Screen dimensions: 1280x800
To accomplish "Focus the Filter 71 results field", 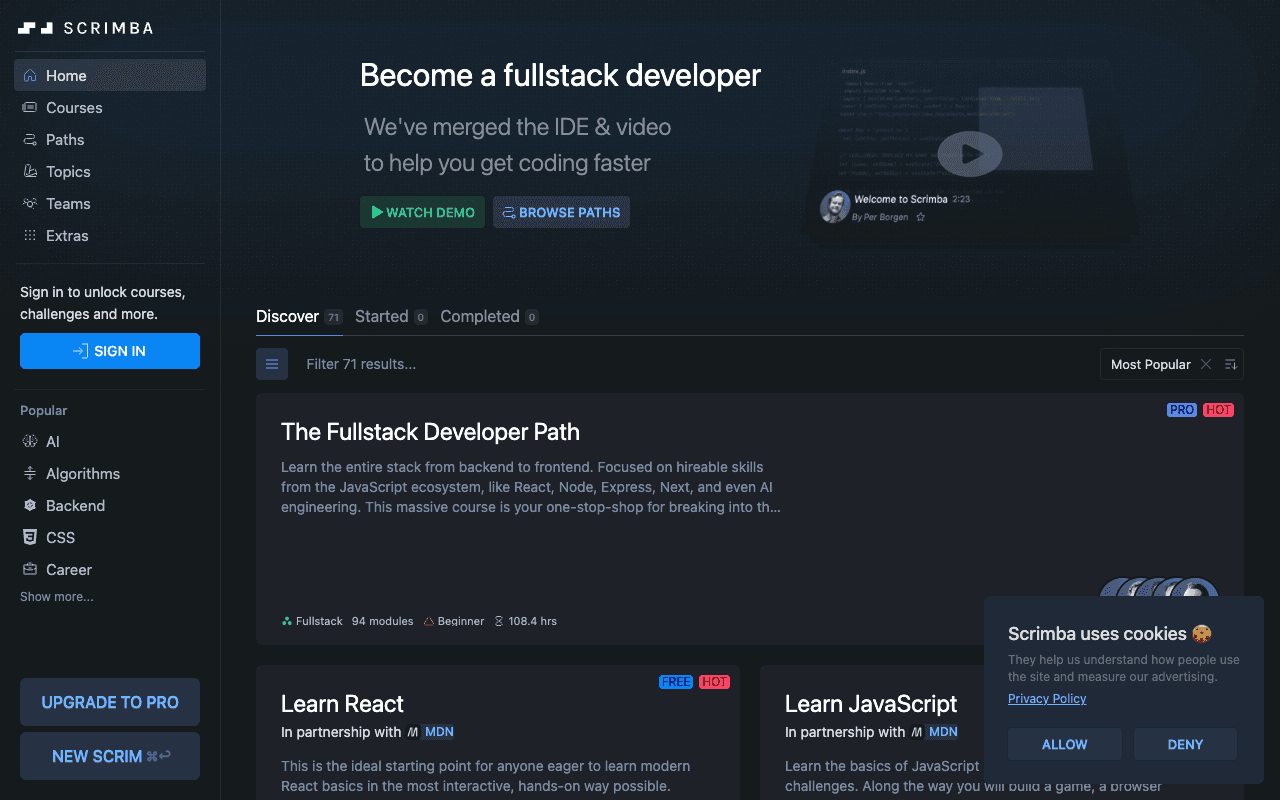I will coord(690,364).
